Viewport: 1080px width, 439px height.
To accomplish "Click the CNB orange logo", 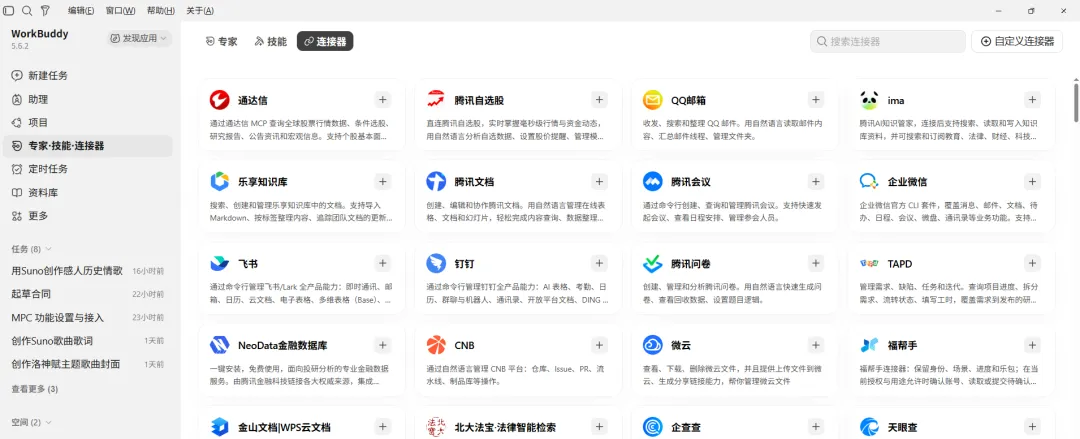I will pos(436,345).
